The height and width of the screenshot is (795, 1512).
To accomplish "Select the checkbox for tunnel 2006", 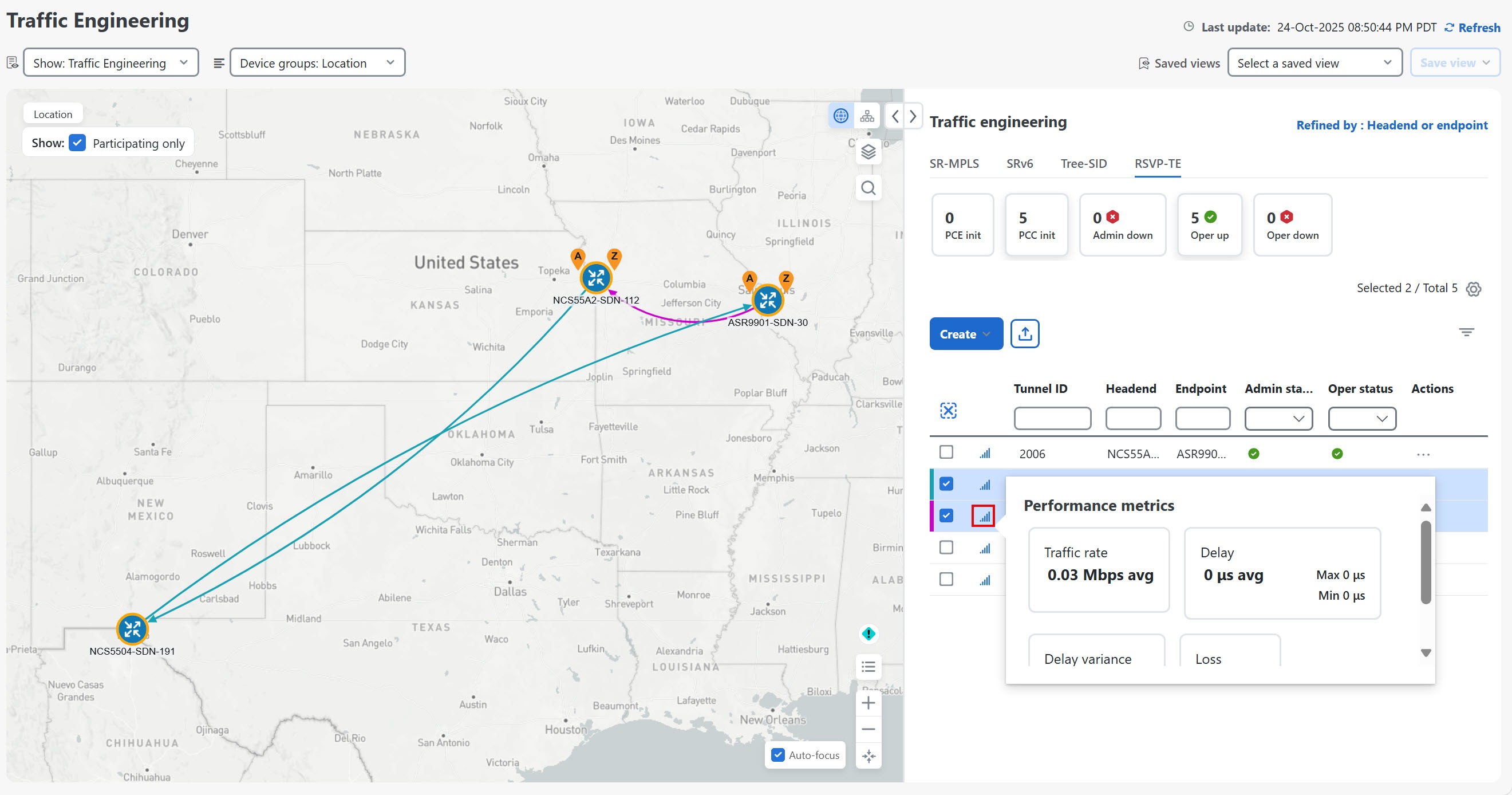I will click(x=946, y=452).
